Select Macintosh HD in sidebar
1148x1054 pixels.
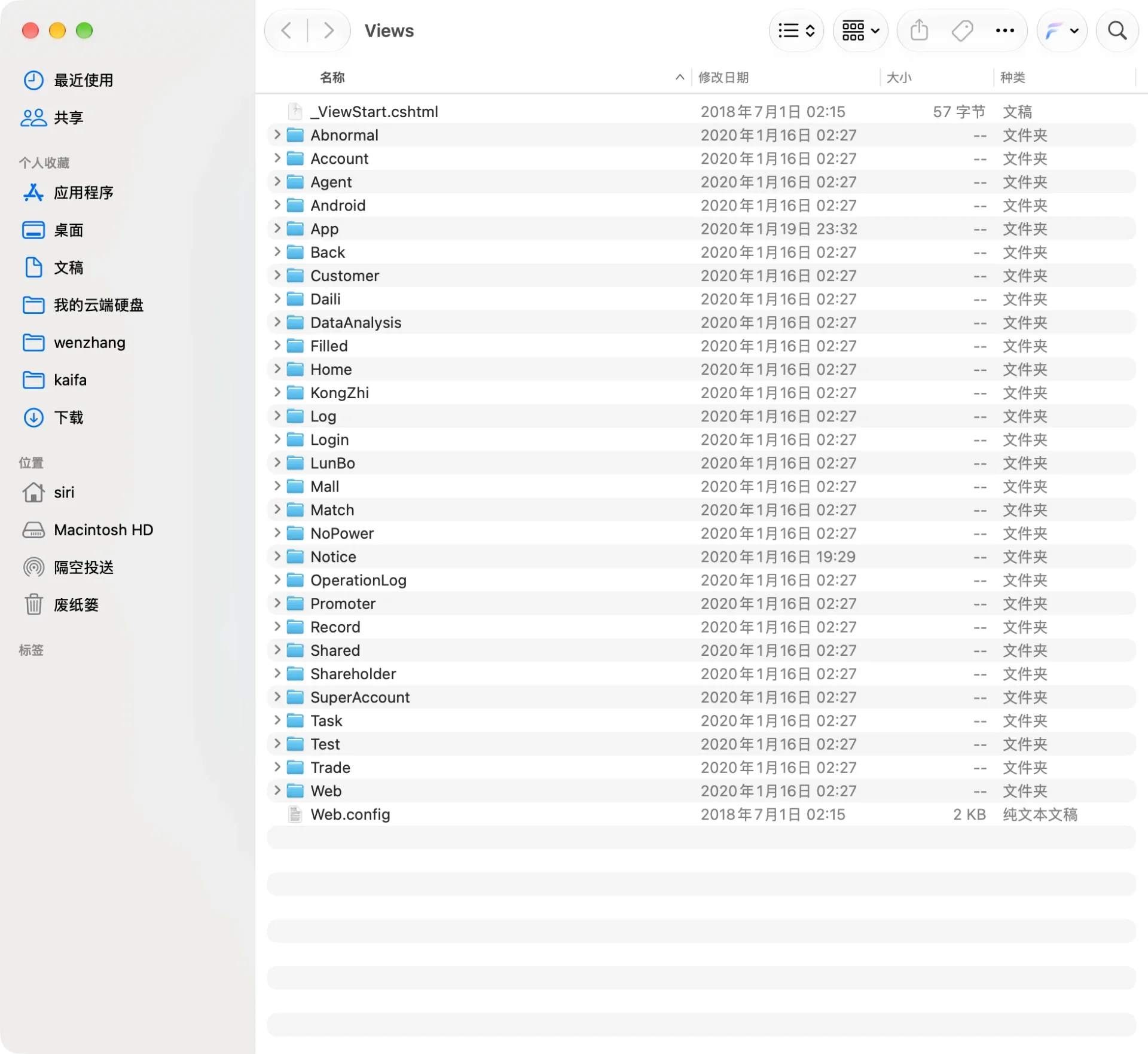coord(88,530)
